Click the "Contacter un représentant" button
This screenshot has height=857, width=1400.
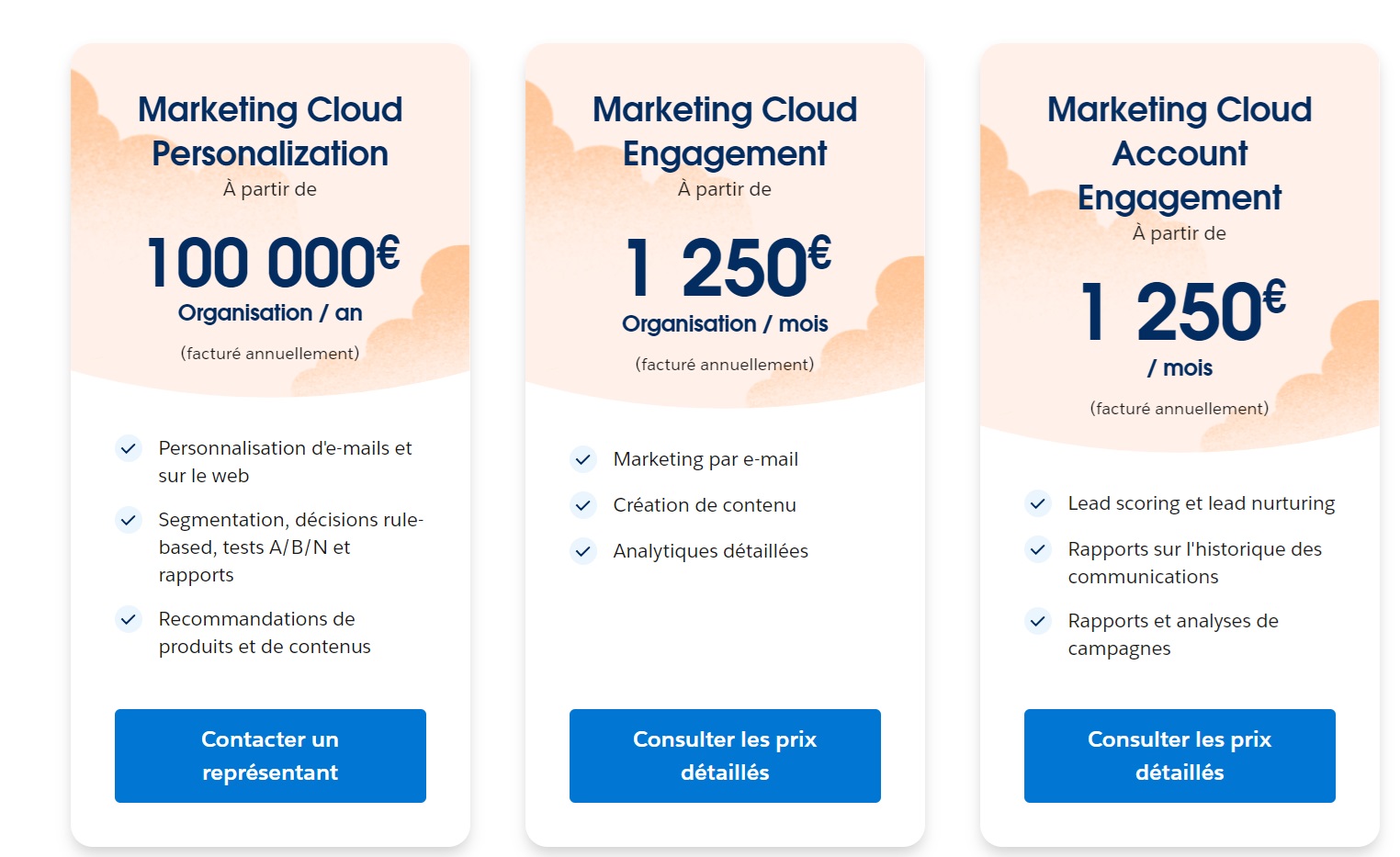(x=269, y=755)
